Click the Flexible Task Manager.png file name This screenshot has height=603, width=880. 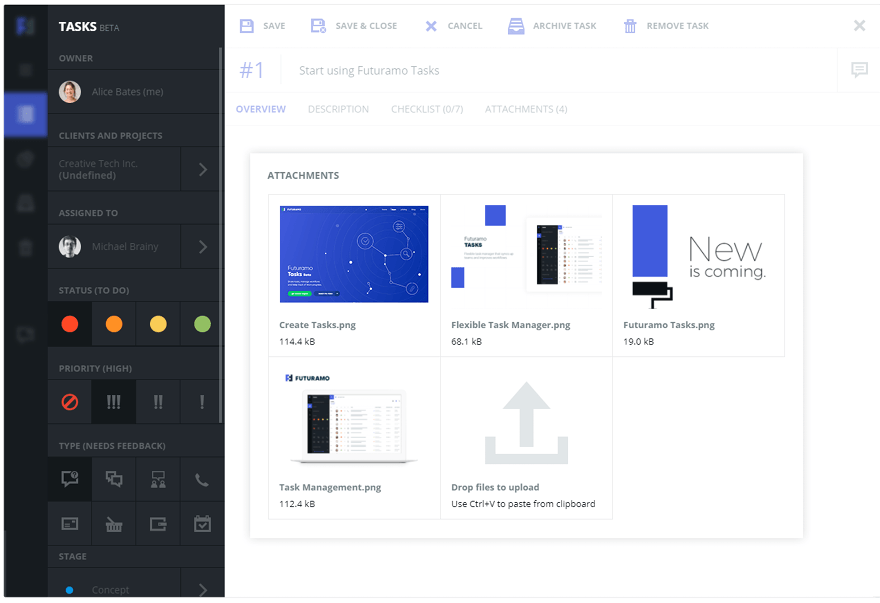(x=511, y=325)
